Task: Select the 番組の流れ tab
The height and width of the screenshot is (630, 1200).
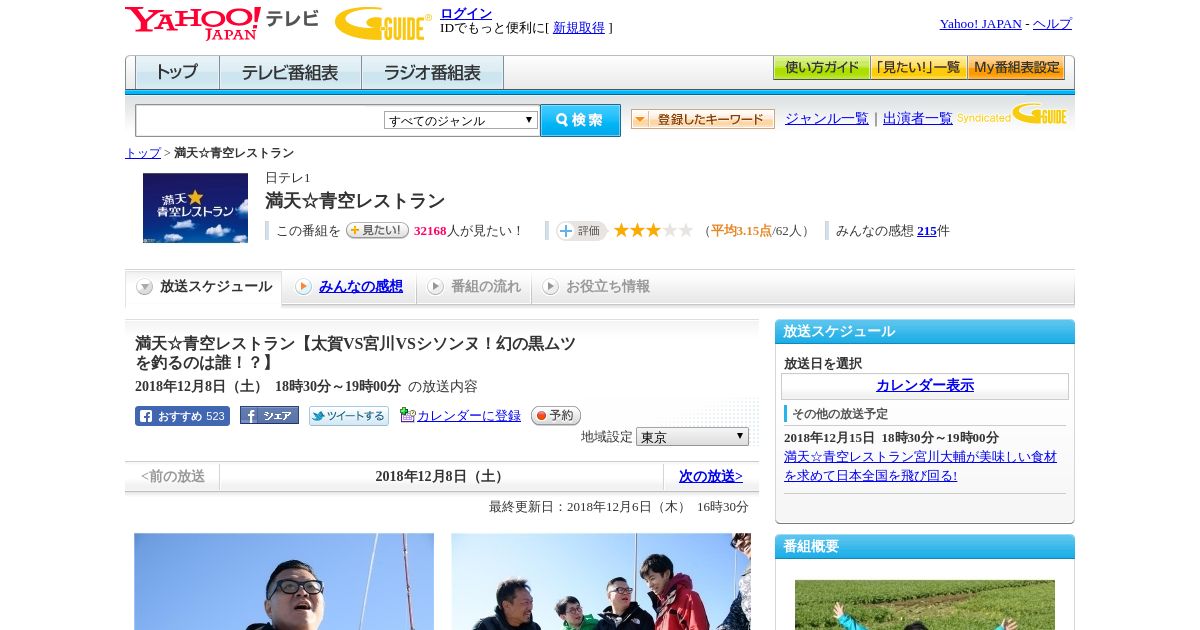Action: (474, 287)
